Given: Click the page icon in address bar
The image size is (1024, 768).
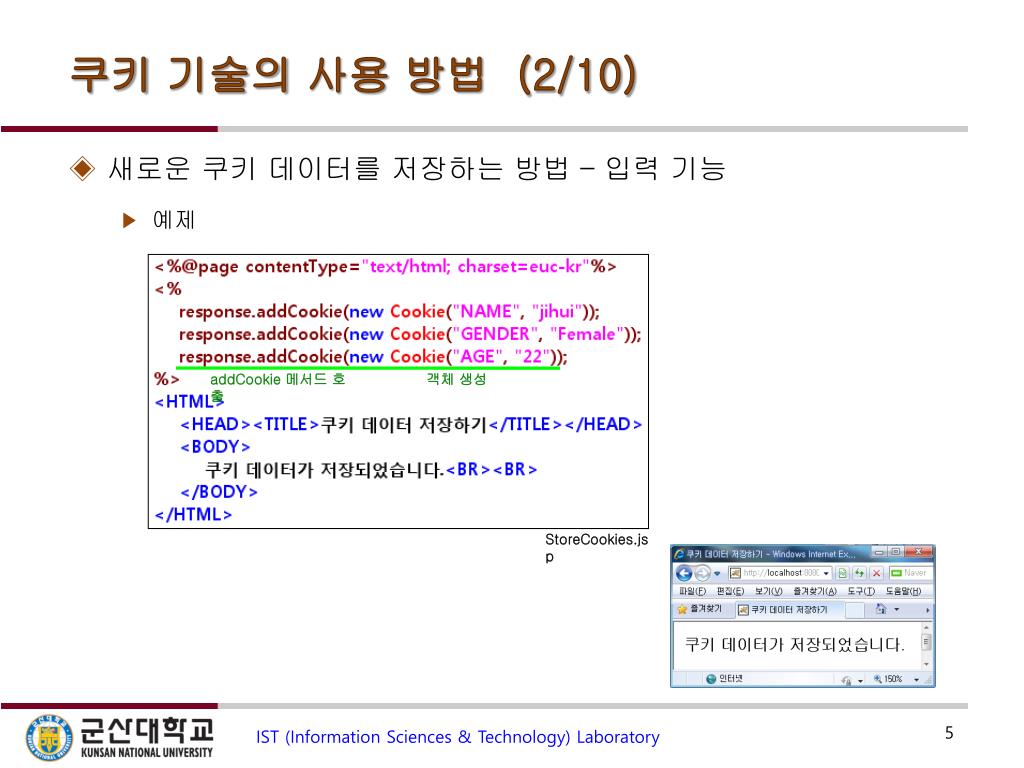Looking at the screenshot, I should (x=735, y=573).
